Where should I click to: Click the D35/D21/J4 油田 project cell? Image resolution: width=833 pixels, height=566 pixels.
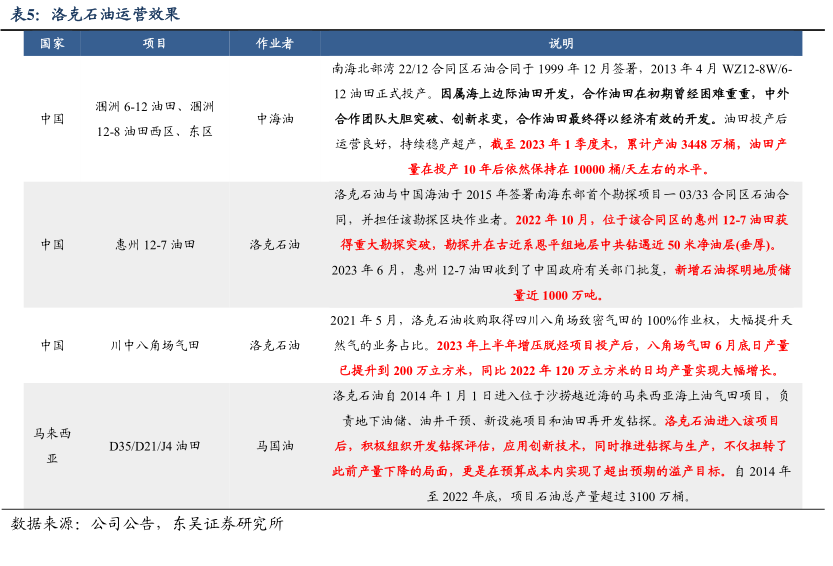pyautogui.click(x=155, y=446)
